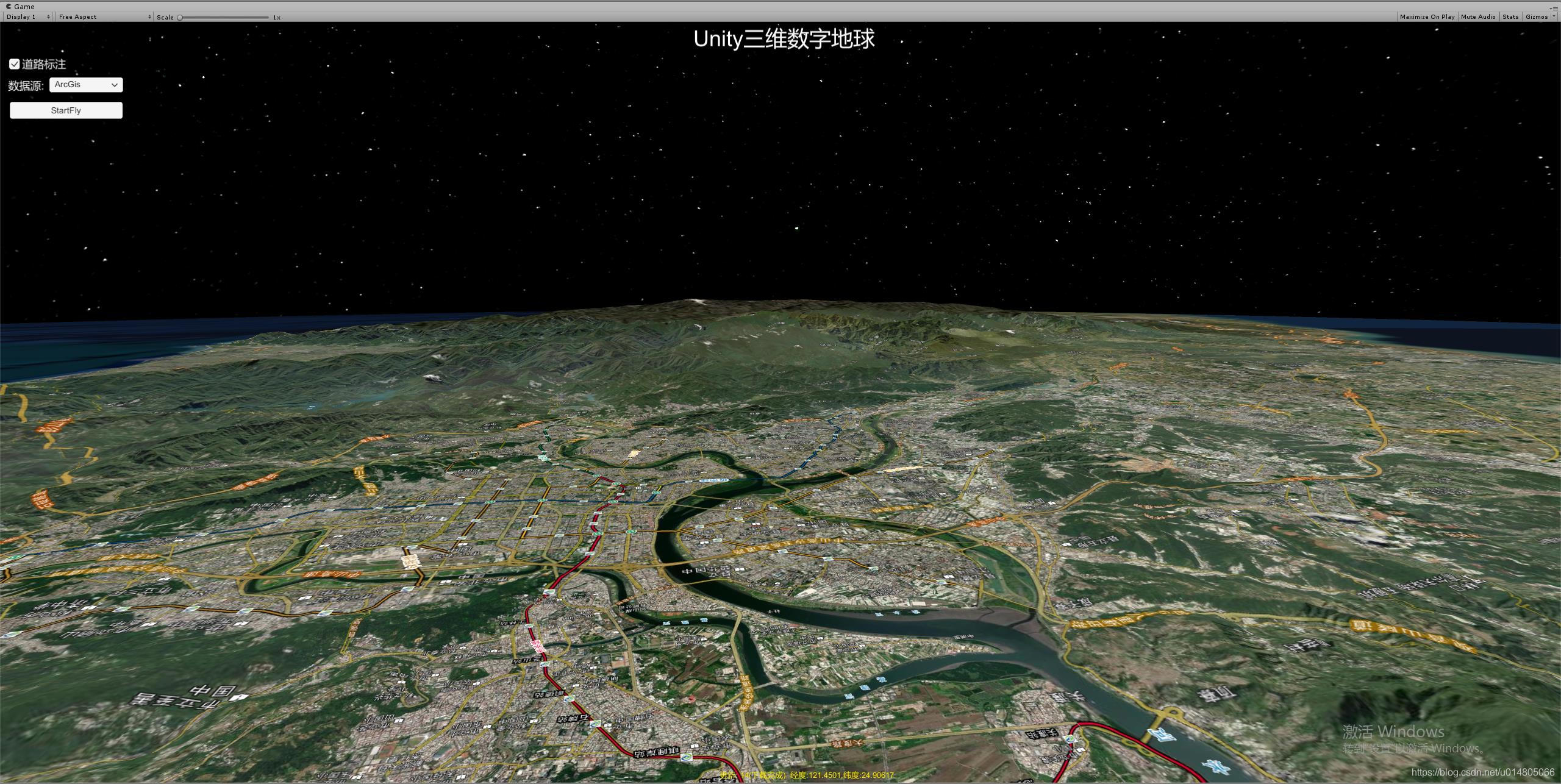
Task: Open the panel options hamburger menu icon
Action: click(1554, 7)
